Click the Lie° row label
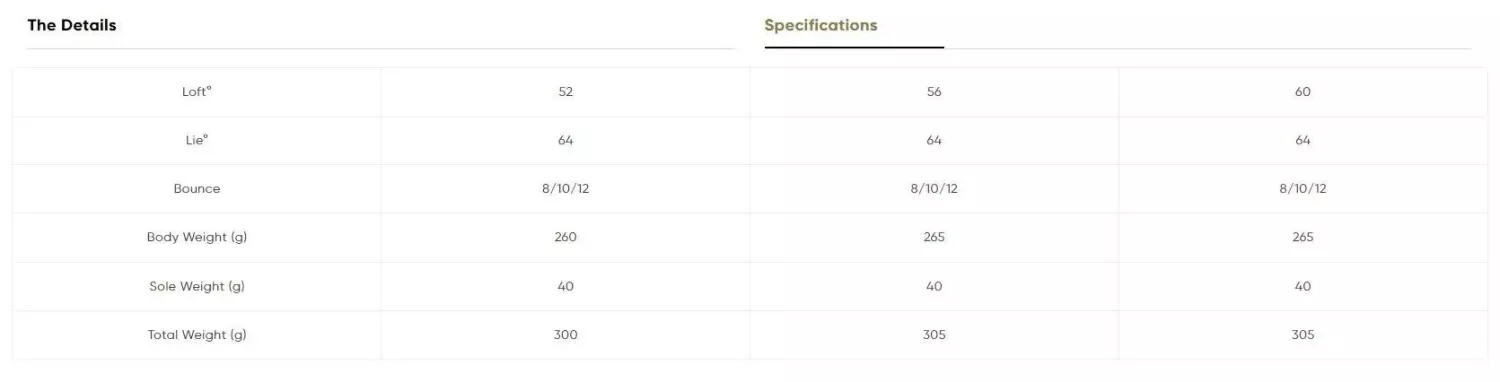 coord(197,140)
